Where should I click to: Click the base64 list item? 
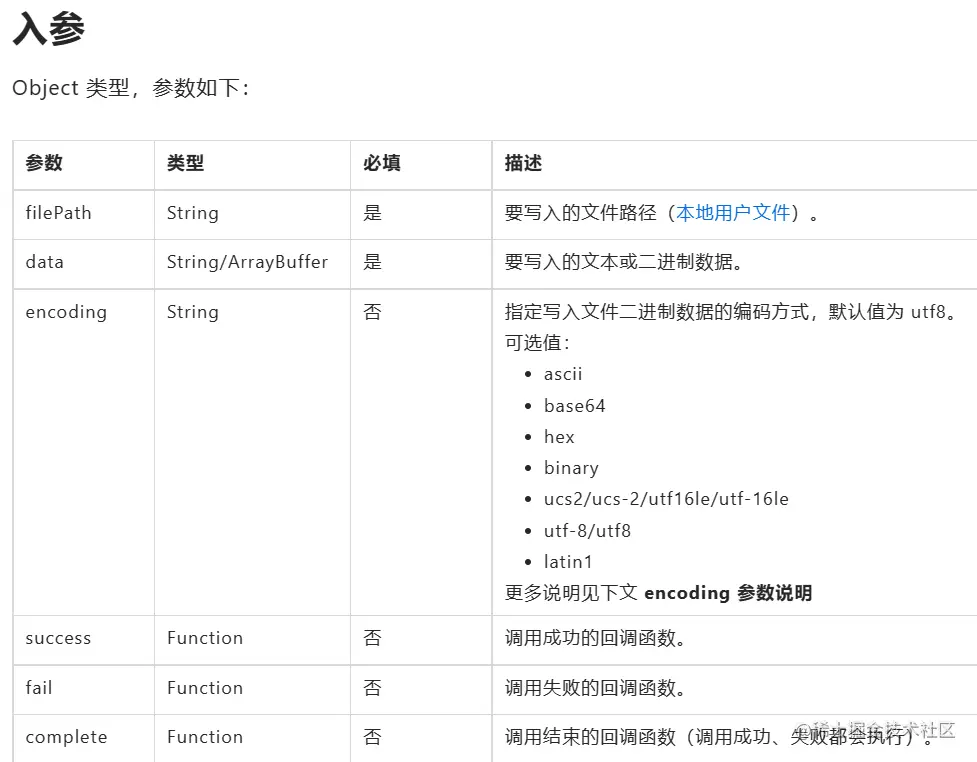coord(574,406)
